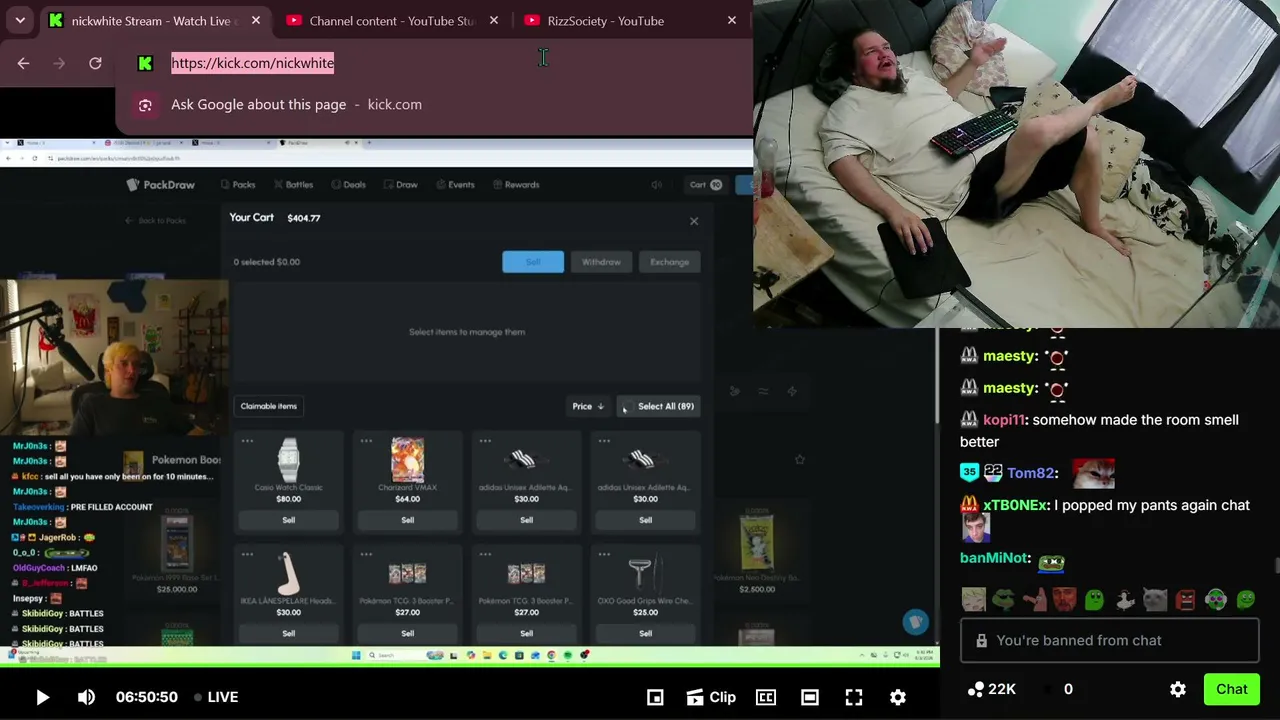Pick the blonde anime face emote
The height and width of the screenshot is (720, 1280).
[974, 599]
